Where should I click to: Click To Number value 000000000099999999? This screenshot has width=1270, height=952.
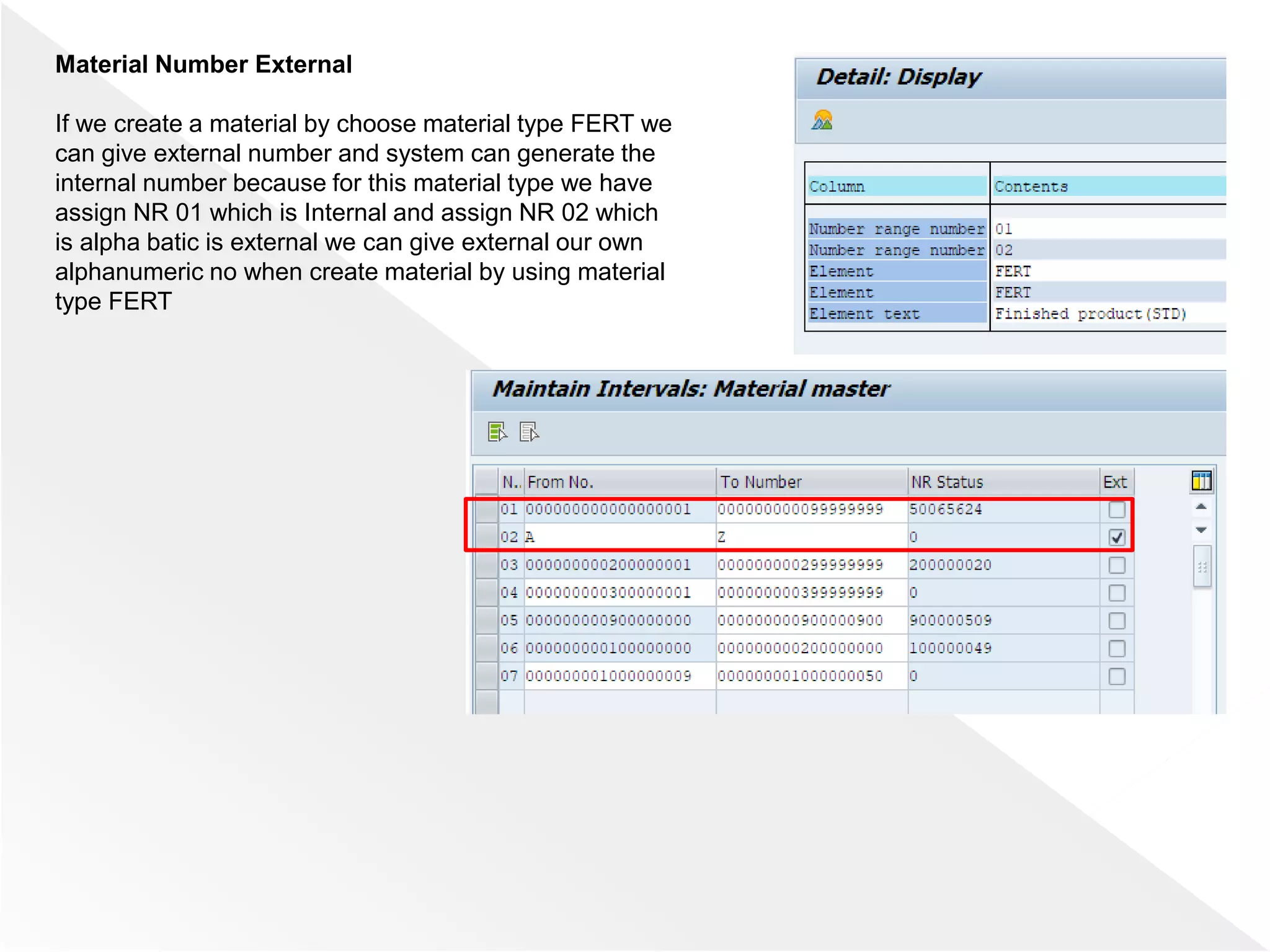click(x=801, y=509)
